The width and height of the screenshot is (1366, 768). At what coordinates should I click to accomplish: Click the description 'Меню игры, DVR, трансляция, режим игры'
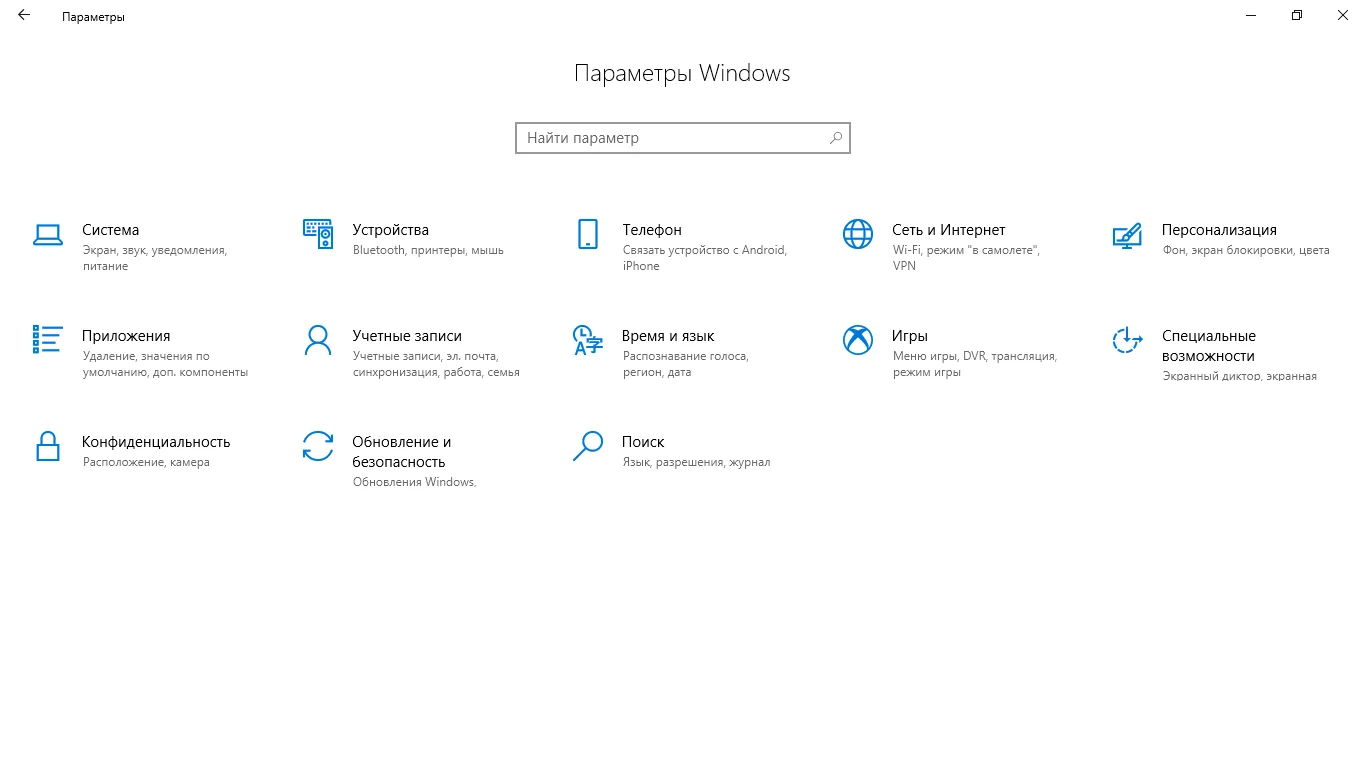[975, 364]
